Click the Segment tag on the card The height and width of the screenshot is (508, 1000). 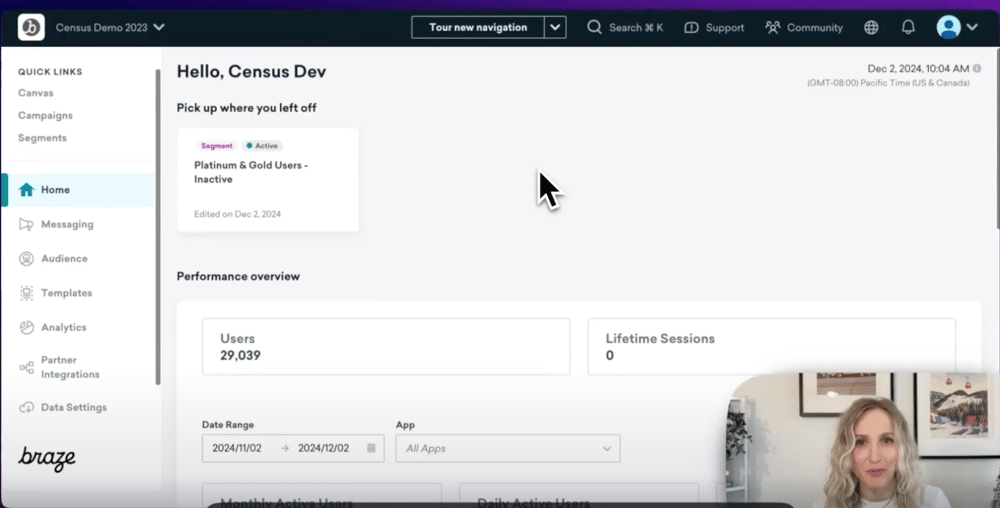(x=217, y=146)
